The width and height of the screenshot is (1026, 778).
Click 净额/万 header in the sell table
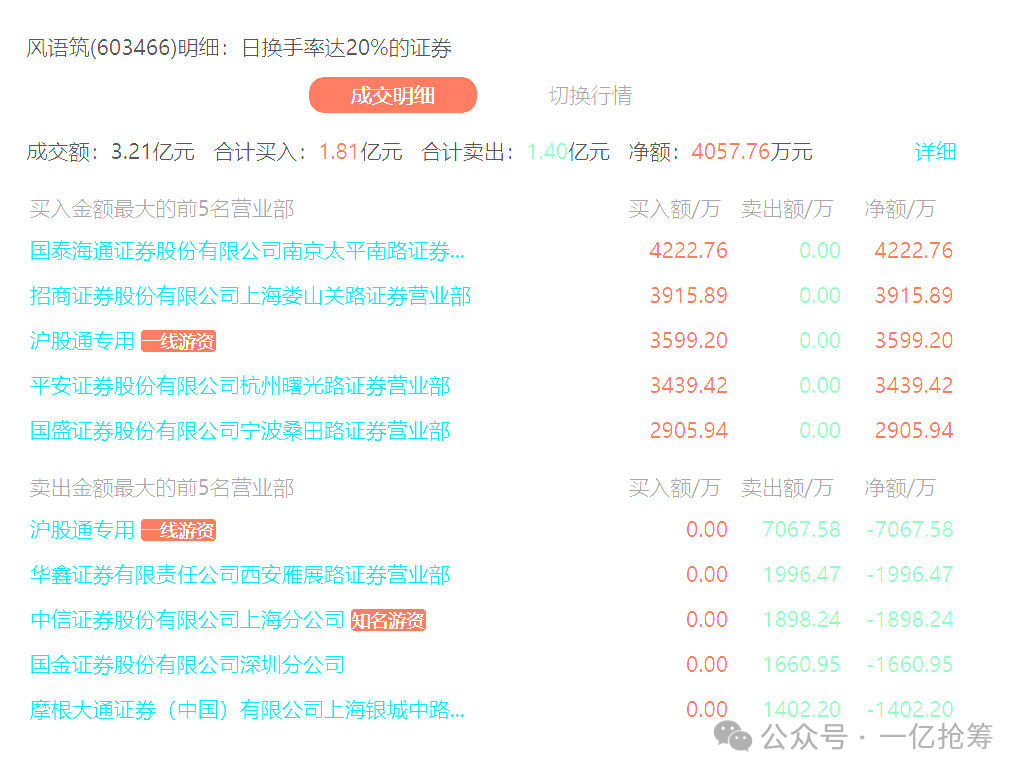click(x=900, y=488)
